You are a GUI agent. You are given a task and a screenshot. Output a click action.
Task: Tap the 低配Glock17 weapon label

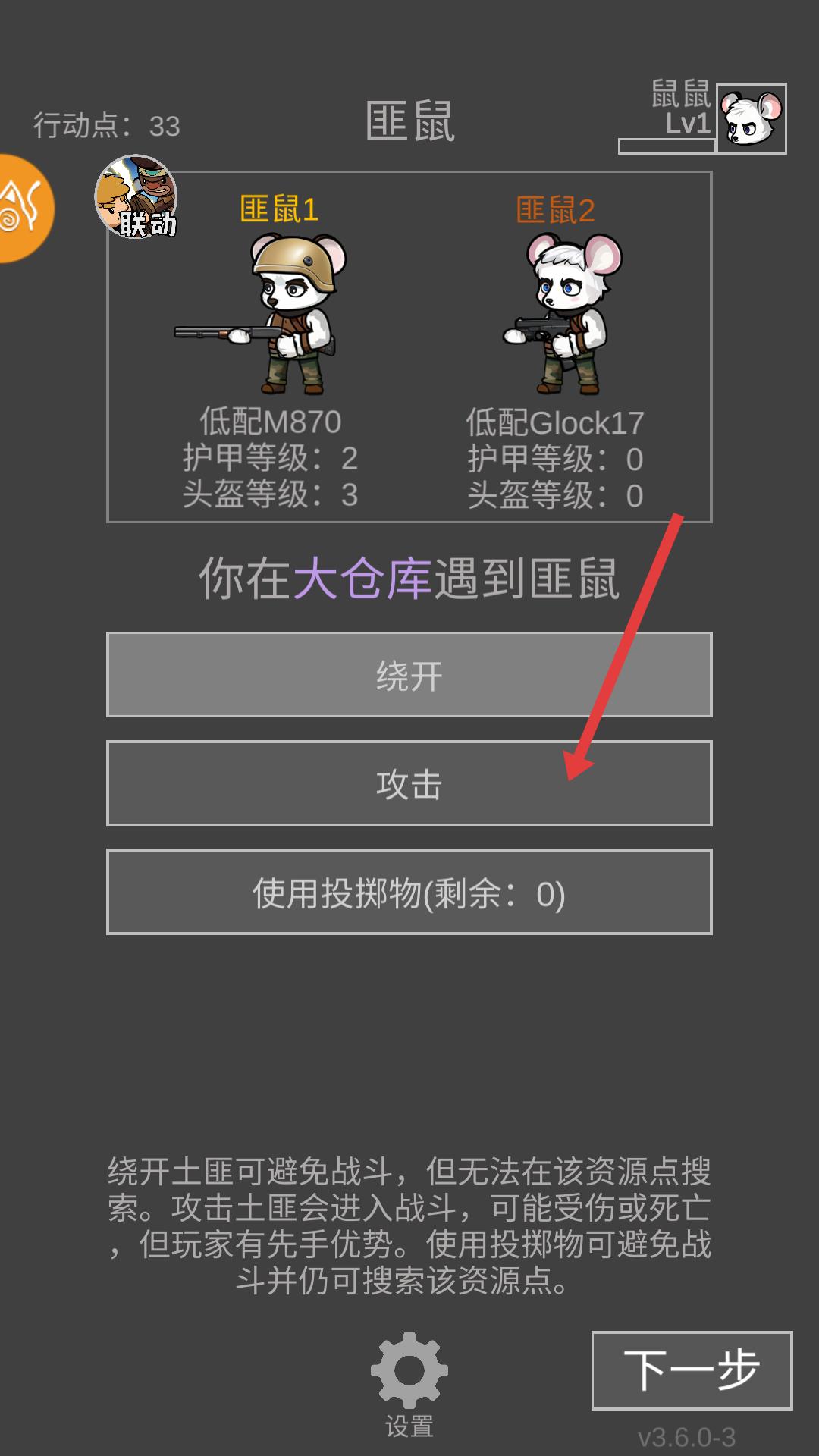point(555,422)
